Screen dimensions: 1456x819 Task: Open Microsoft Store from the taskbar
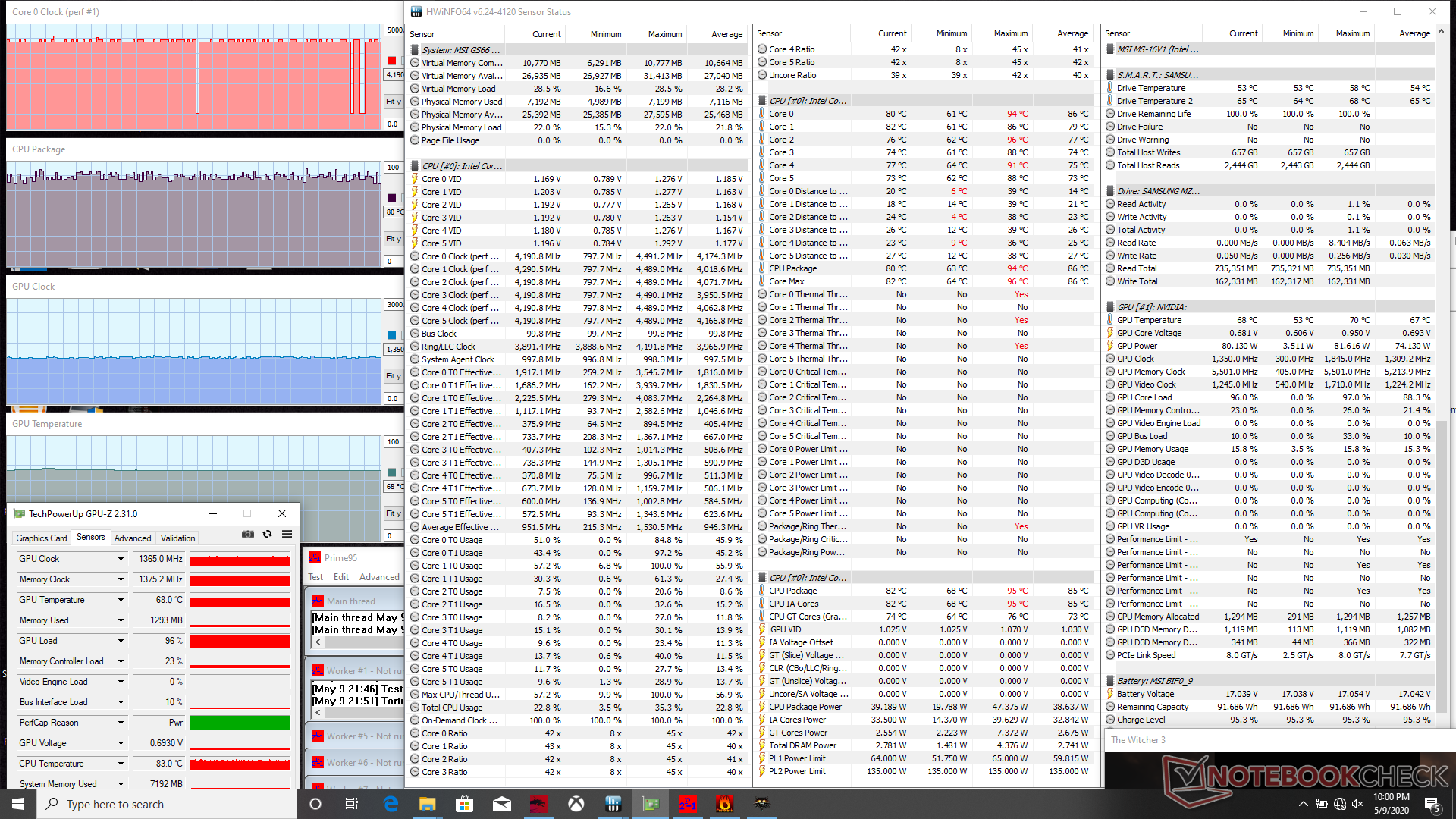click(464, 804)
